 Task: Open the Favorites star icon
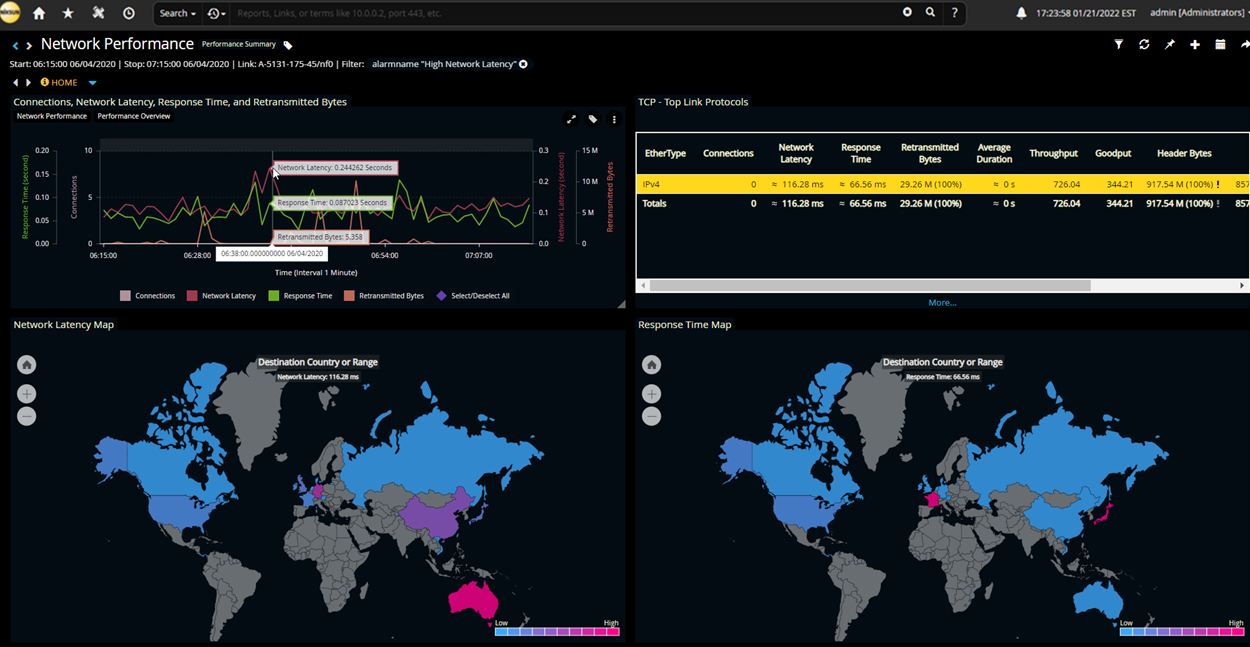(68, 13)
